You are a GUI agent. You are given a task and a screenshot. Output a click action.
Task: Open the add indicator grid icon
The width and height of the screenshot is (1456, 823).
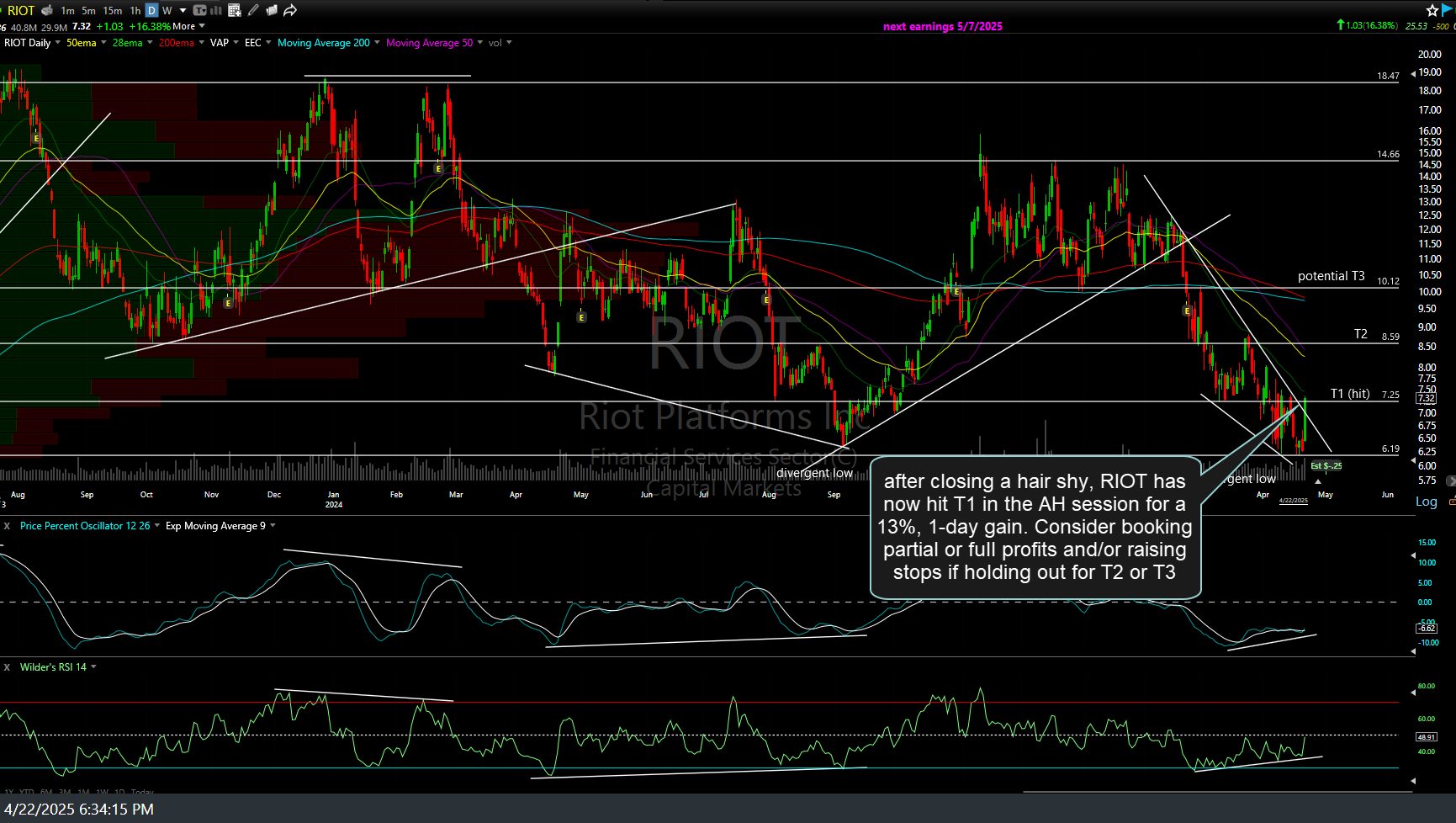[235, 10]
